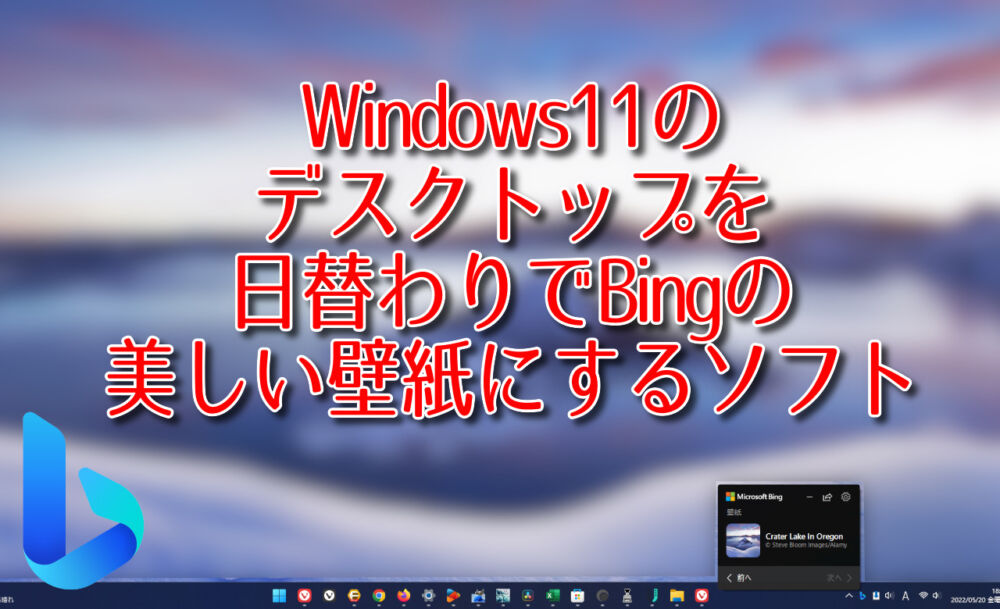Click the Microsoft Bing logo in panel
The width and height of the screenshot is (1000, 609).
pyautogui.click(x=731, y=496)
